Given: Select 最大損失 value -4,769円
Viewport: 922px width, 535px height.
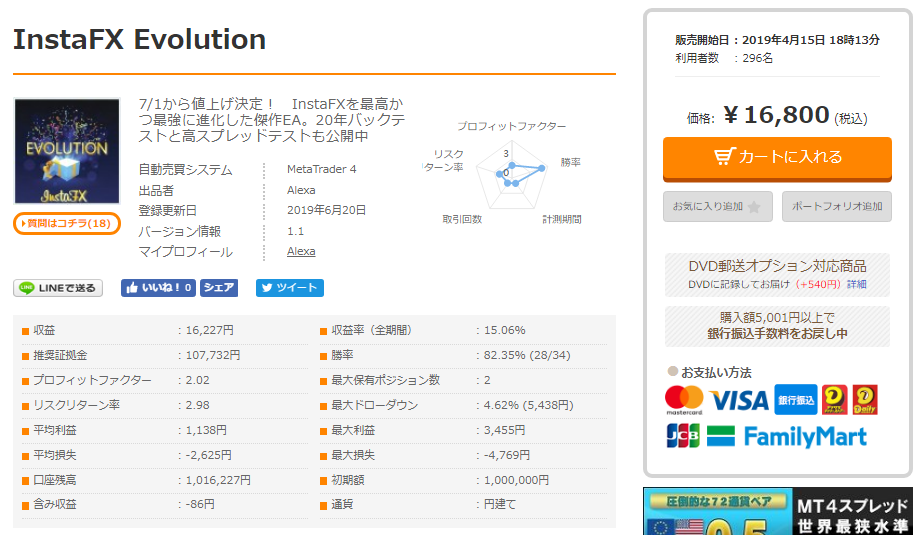Looking at the screenshot, I should pyautogui.click(x=507, y=455).
